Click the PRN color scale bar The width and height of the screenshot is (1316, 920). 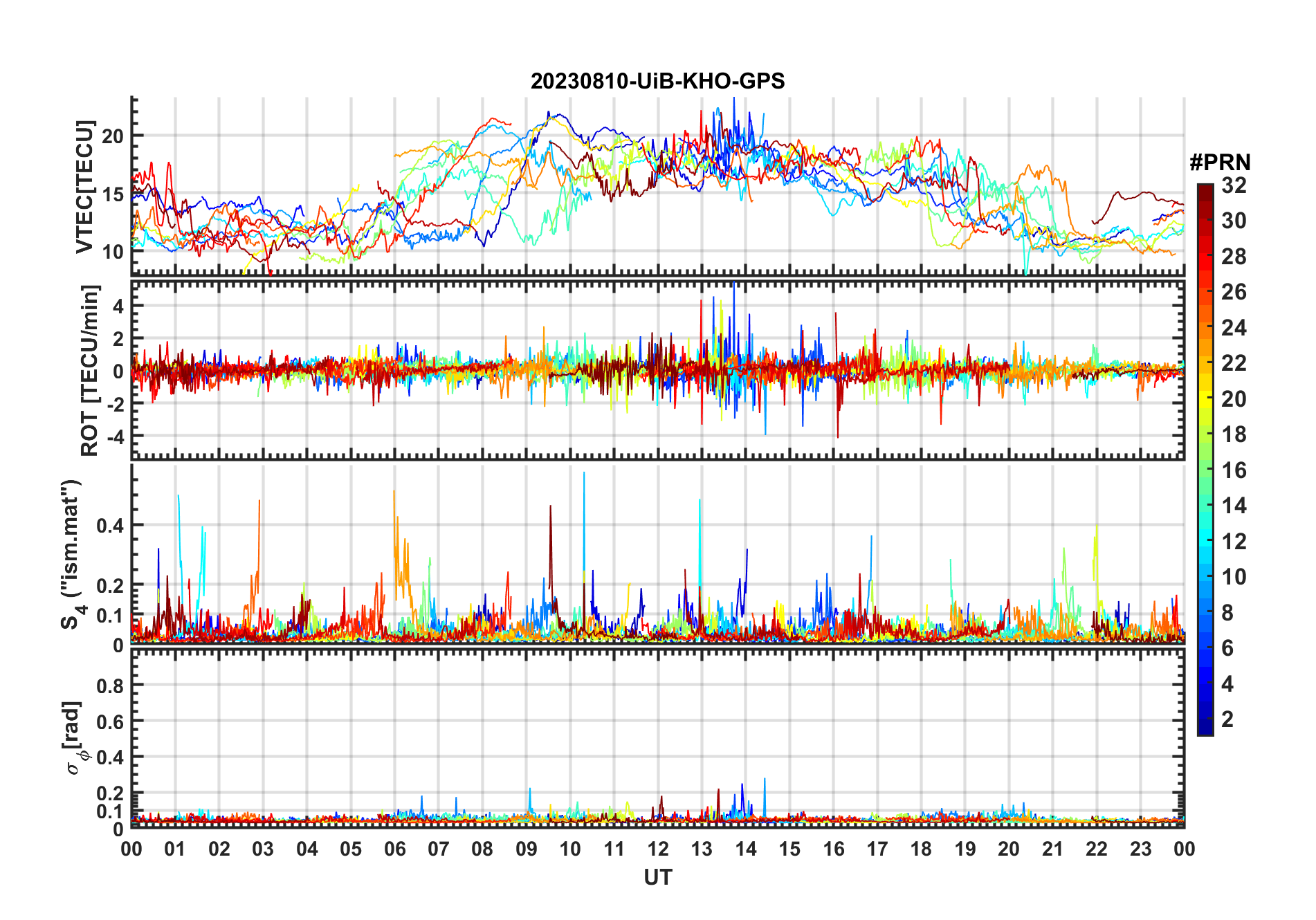tap(1205, 459)
